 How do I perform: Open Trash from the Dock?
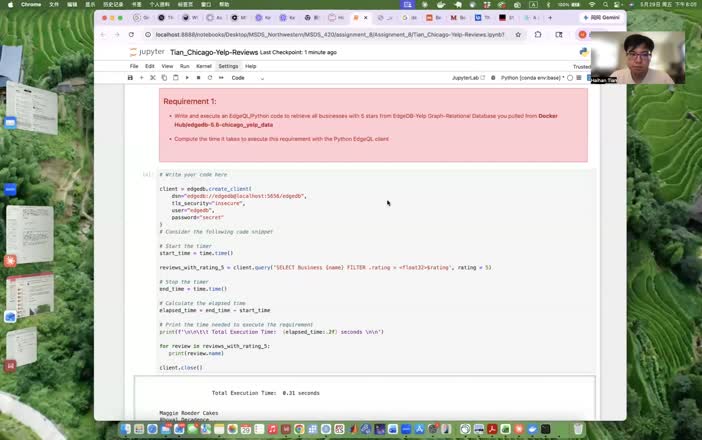pos(578,429)
